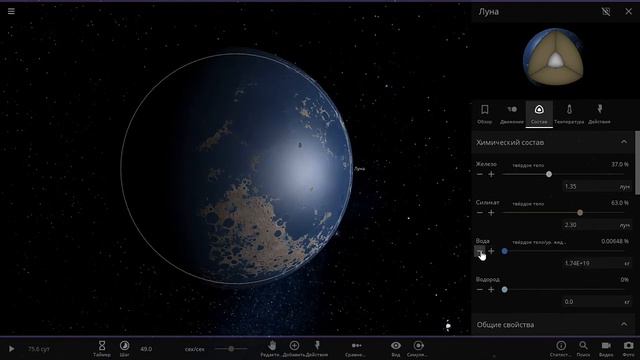
Task: Toggle the pin icon next to Луна title
Action: (x=606, y=11)
